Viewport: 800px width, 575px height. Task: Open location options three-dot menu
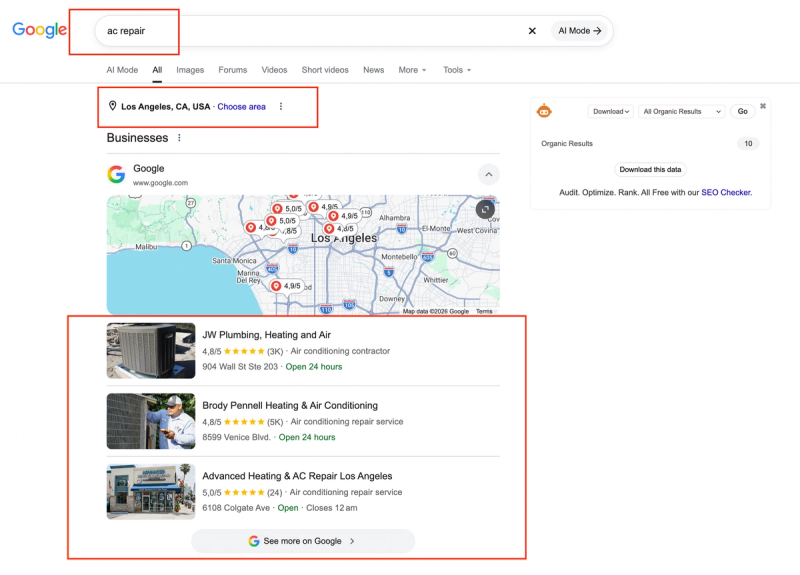point(281,106)
